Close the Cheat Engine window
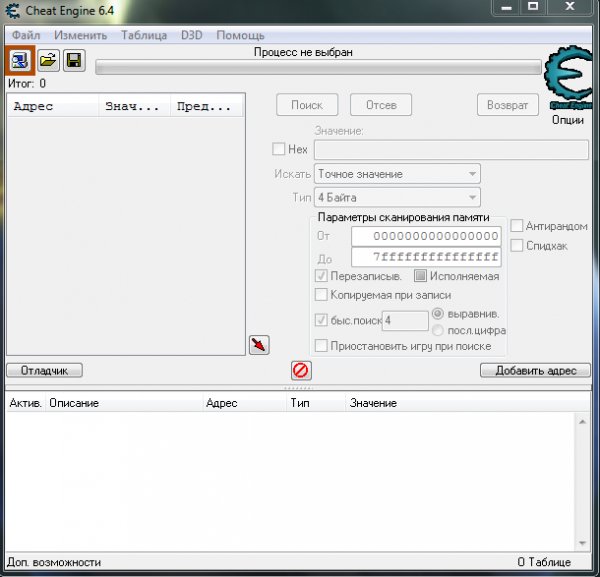This screenshot has width=600, height=577. [x=570, y=7]
